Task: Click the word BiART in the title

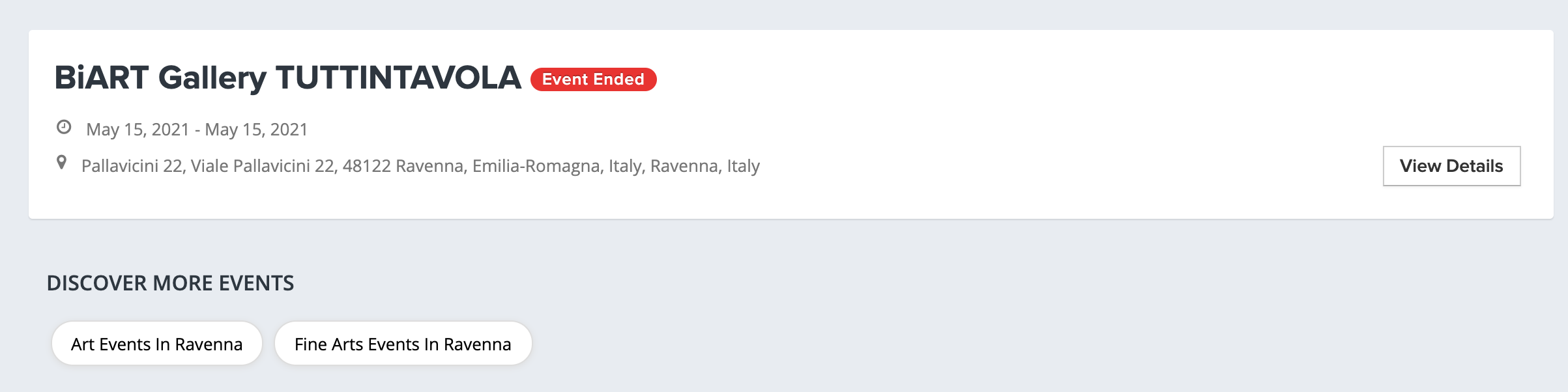Action: [x=102, y=78]
